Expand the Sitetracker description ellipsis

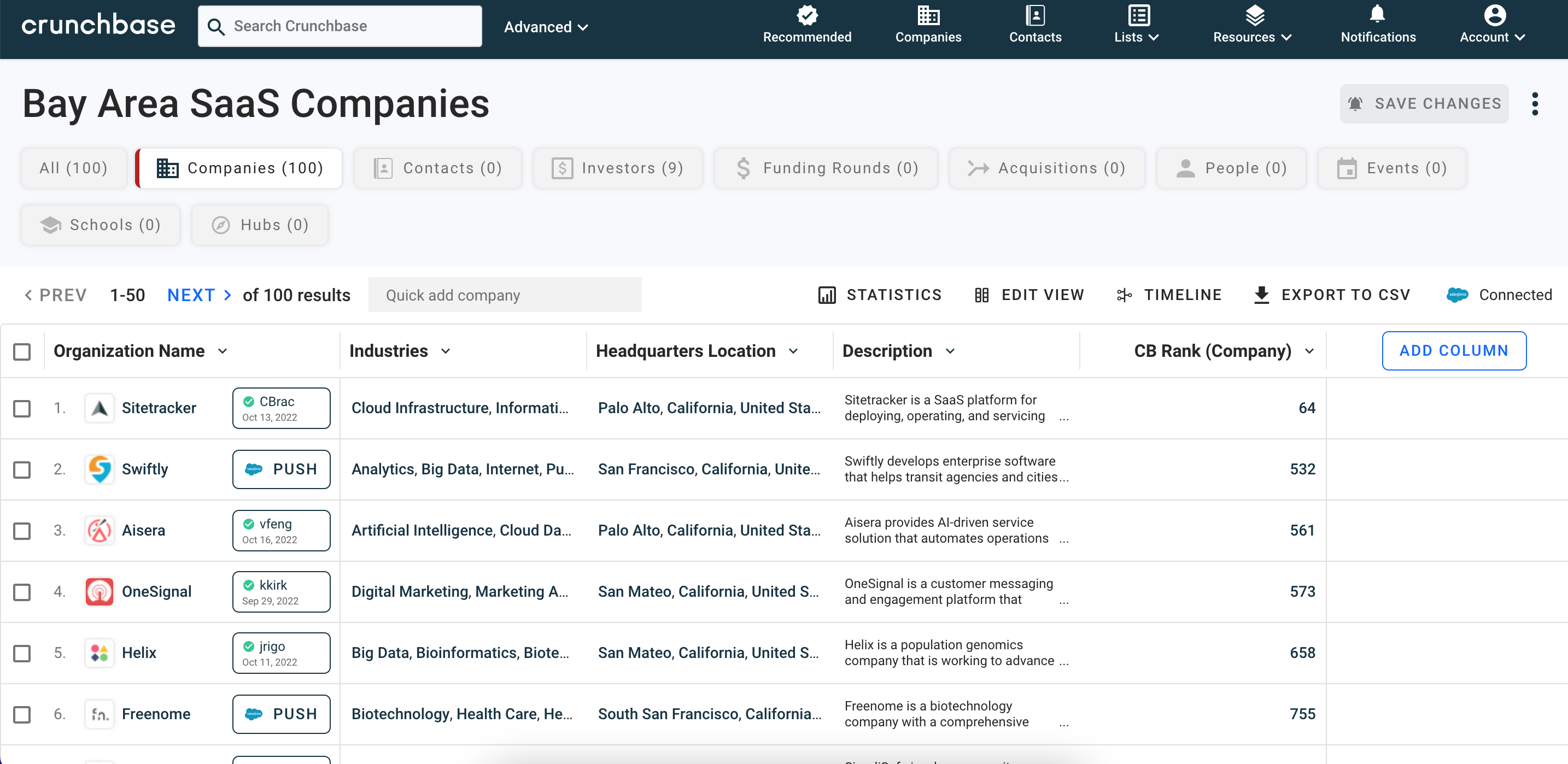[x=1064, y=418]
